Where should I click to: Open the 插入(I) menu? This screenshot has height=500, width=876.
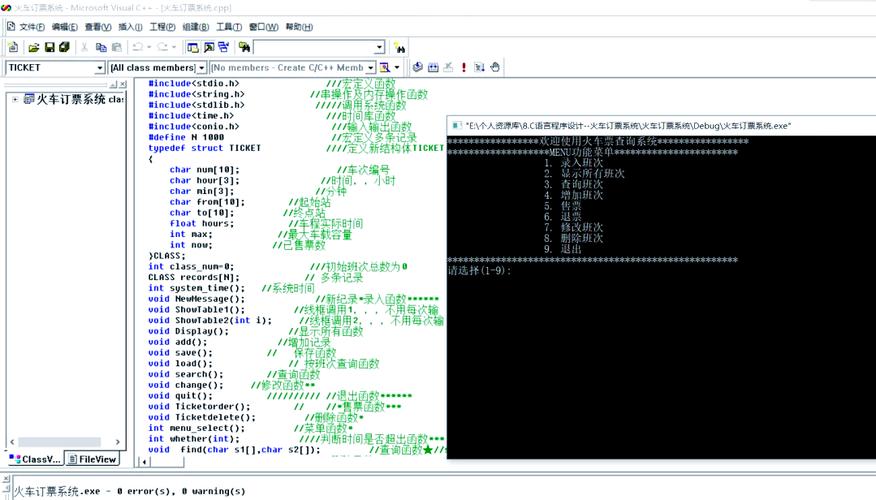(130, 27)
